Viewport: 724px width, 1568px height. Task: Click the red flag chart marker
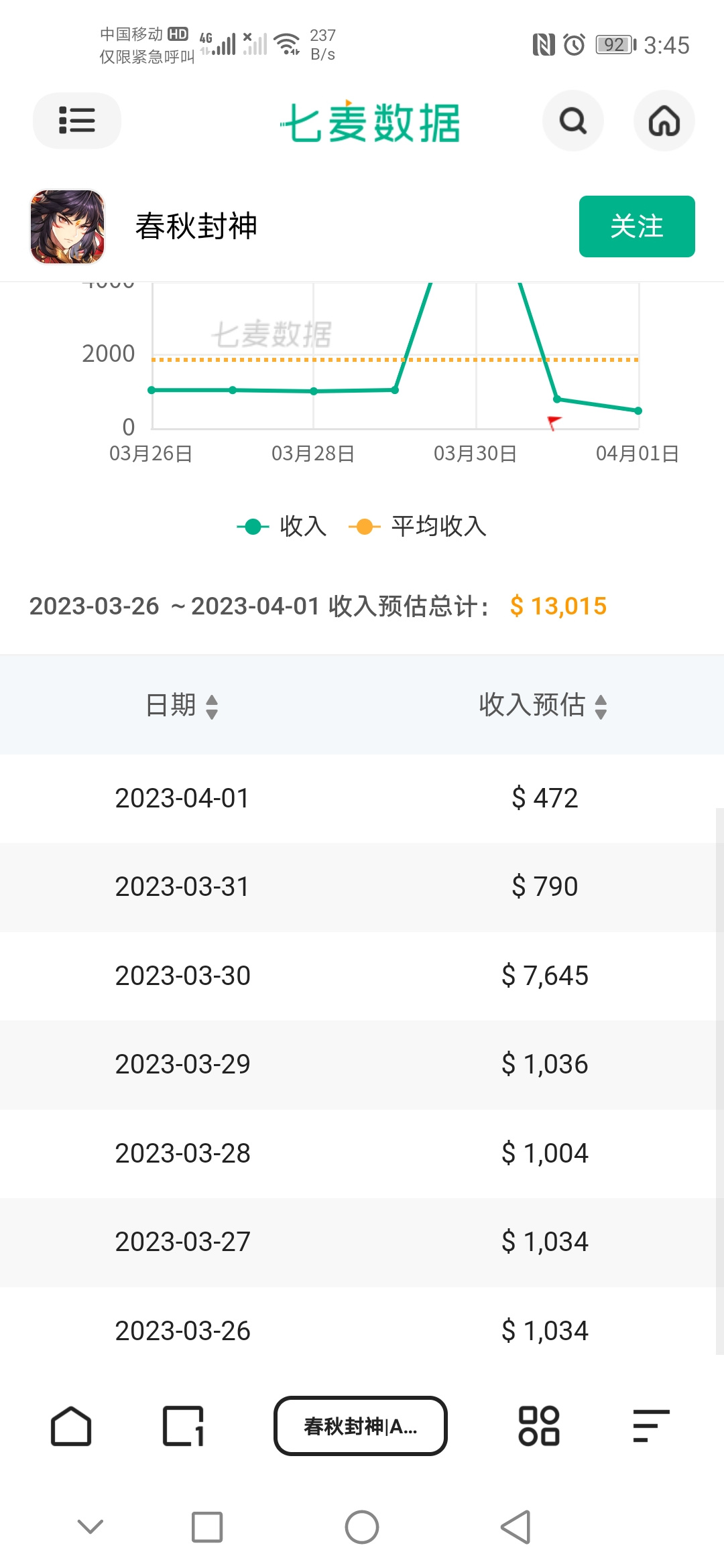coord(554,423)
